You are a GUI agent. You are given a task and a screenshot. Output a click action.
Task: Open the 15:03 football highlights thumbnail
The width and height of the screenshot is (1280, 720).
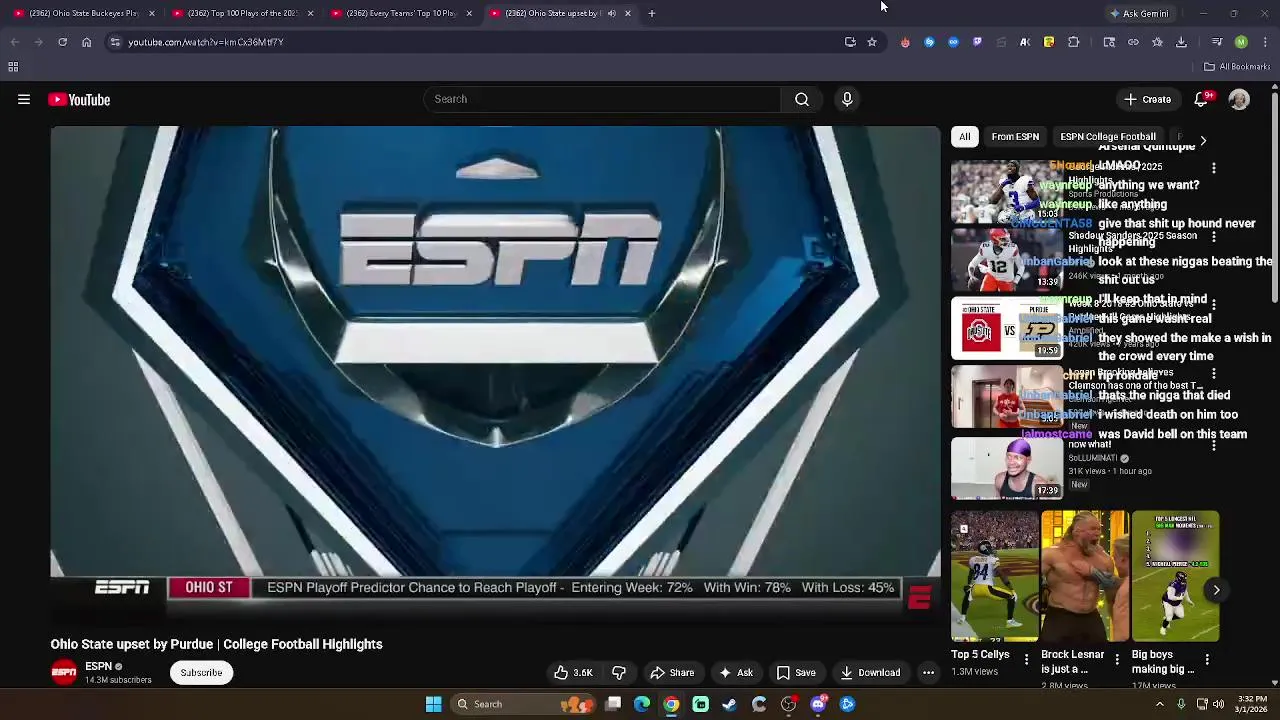pyautogui.click(x=1007, y=191)
